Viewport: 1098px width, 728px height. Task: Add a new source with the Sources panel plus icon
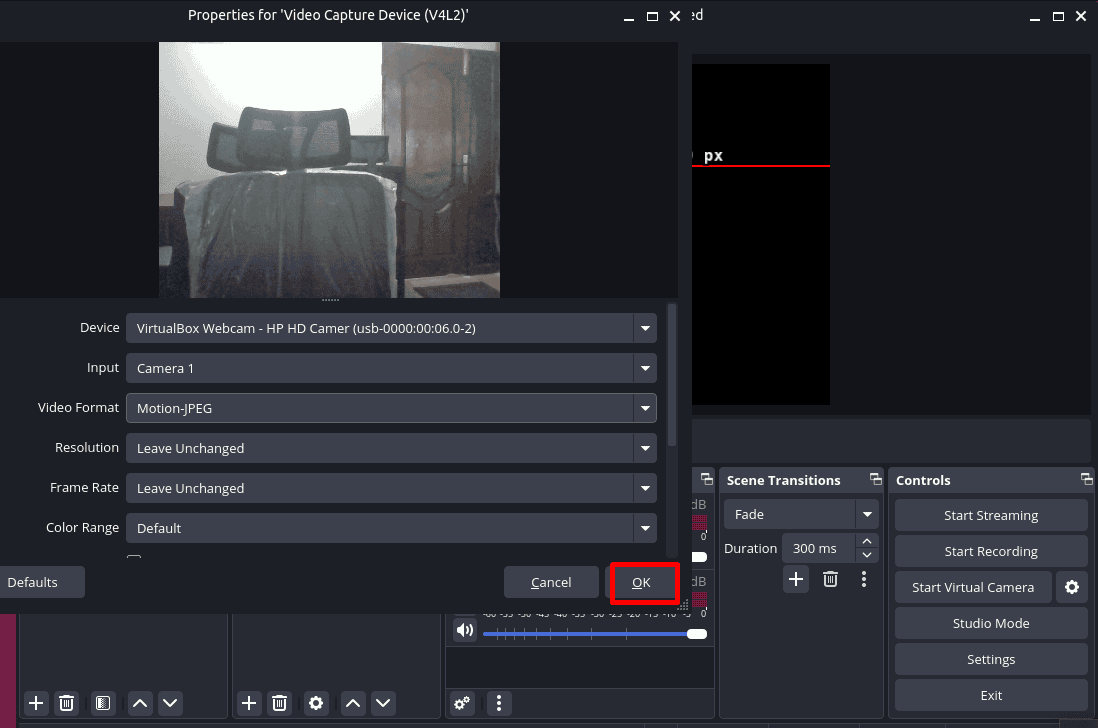coord(249,703)
